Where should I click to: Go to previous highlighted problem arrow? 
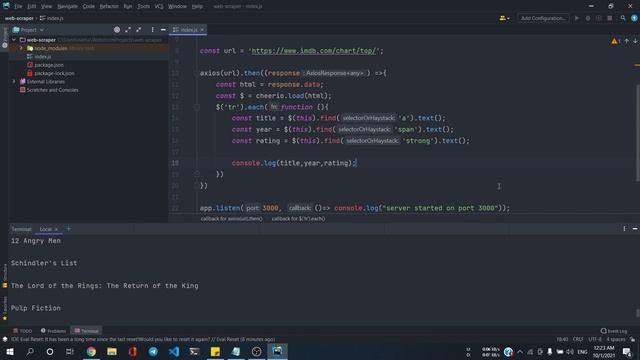coord(627,41)
